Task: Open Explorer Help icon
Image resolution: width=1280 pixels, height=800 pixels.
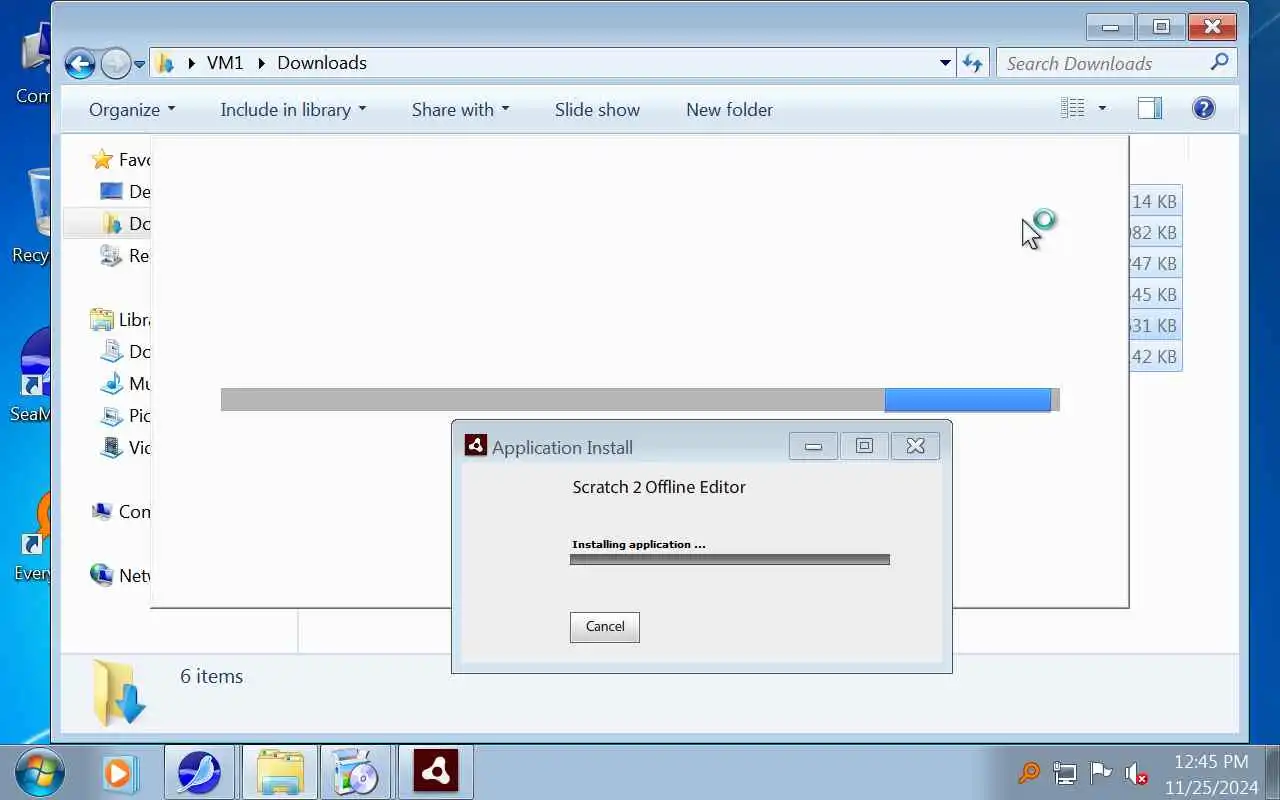Action: click(1204, 108)
